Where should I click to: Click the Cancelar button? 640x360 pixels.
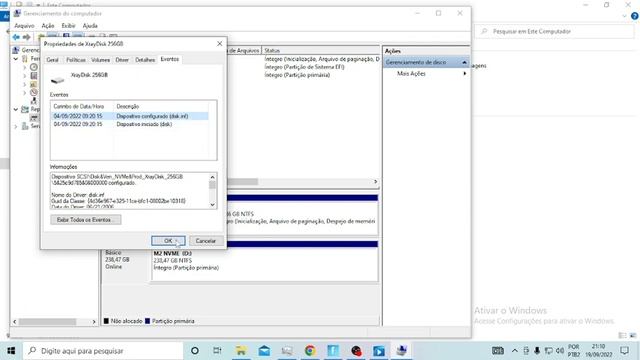click(x=206, y=241)
